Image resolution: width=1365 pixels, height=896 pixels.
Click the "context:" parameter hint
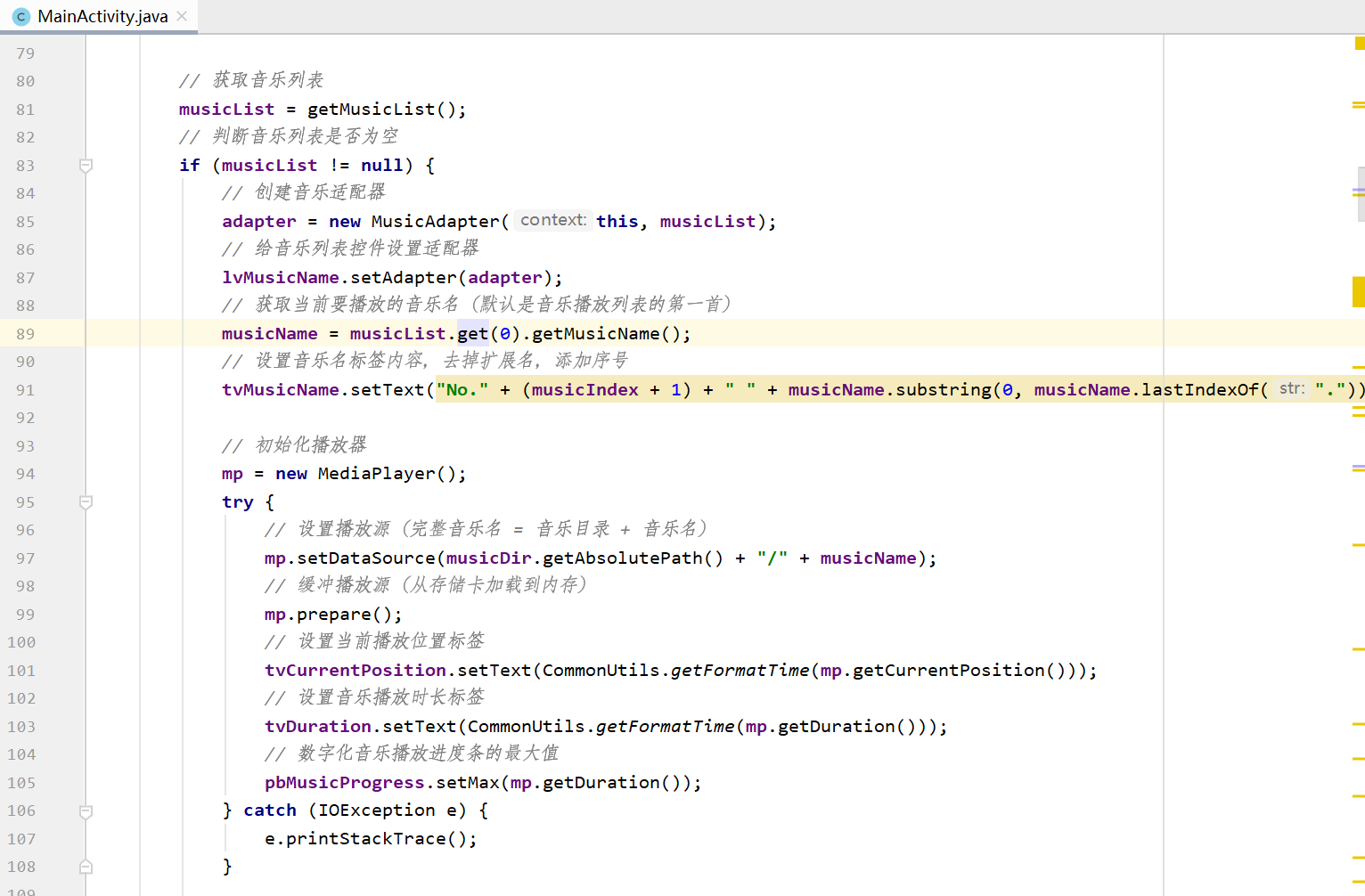point(553,220)
